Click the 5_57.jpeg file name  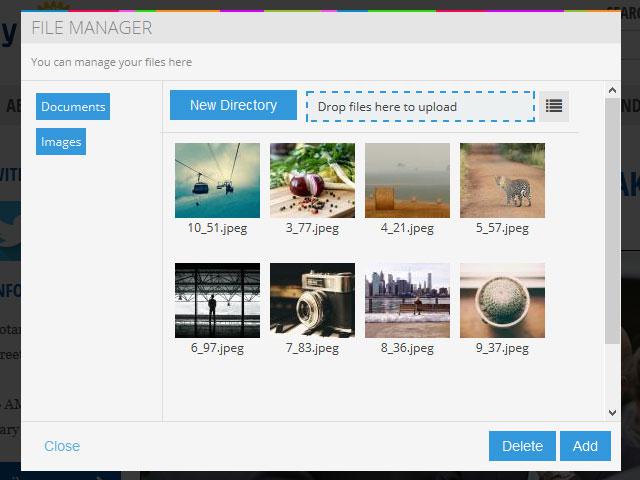[502, 228]
